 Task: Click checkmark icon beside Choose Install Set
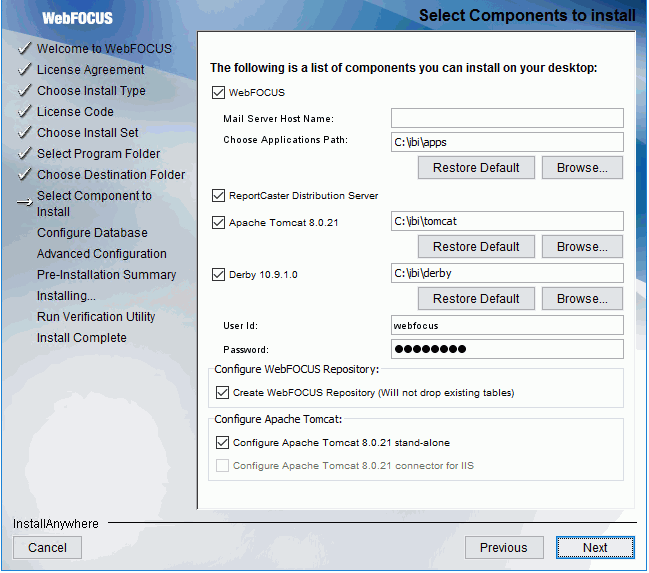click(x=24, y=132)
